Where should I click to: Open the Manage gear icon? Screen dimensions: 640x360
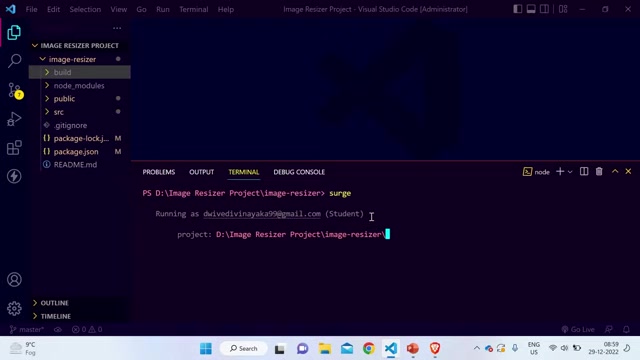14,308
